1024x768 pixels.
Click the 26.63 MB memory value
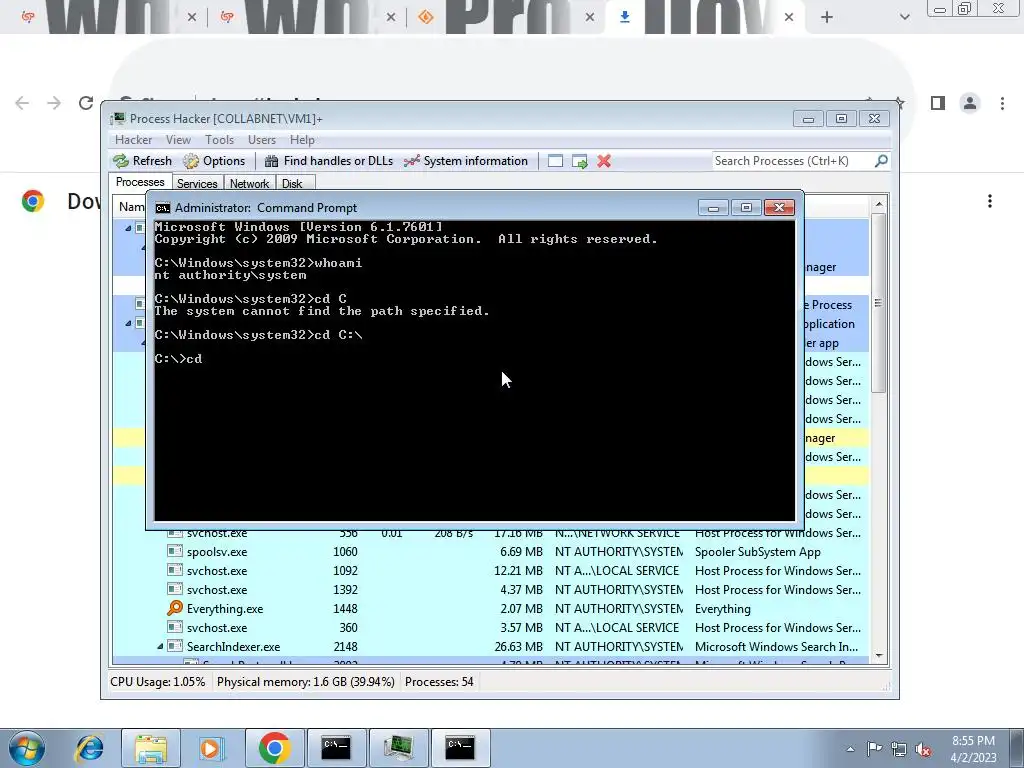click(519, 647)
